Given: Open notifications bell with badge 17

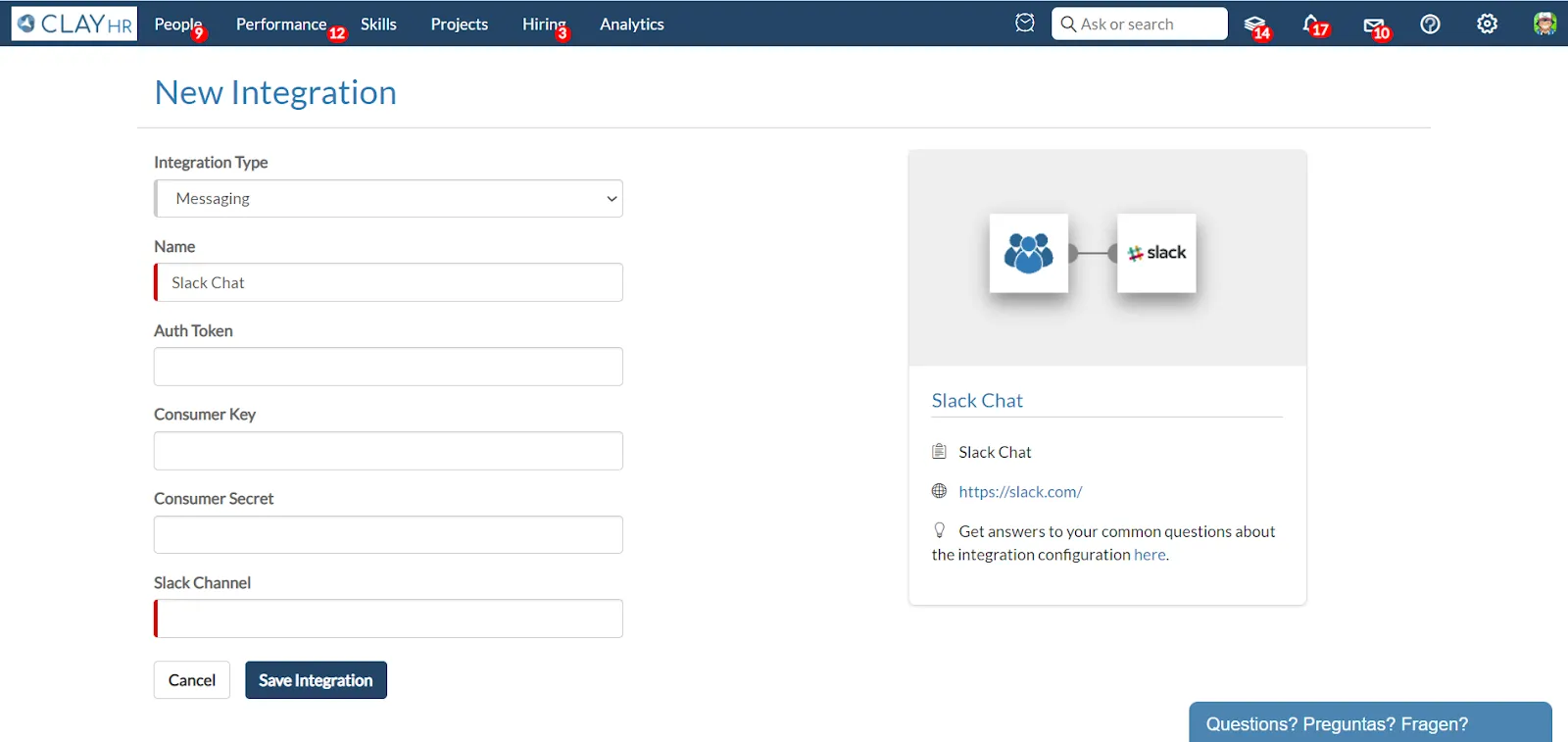Looking at the screenshot, I should pos(1313,25).
